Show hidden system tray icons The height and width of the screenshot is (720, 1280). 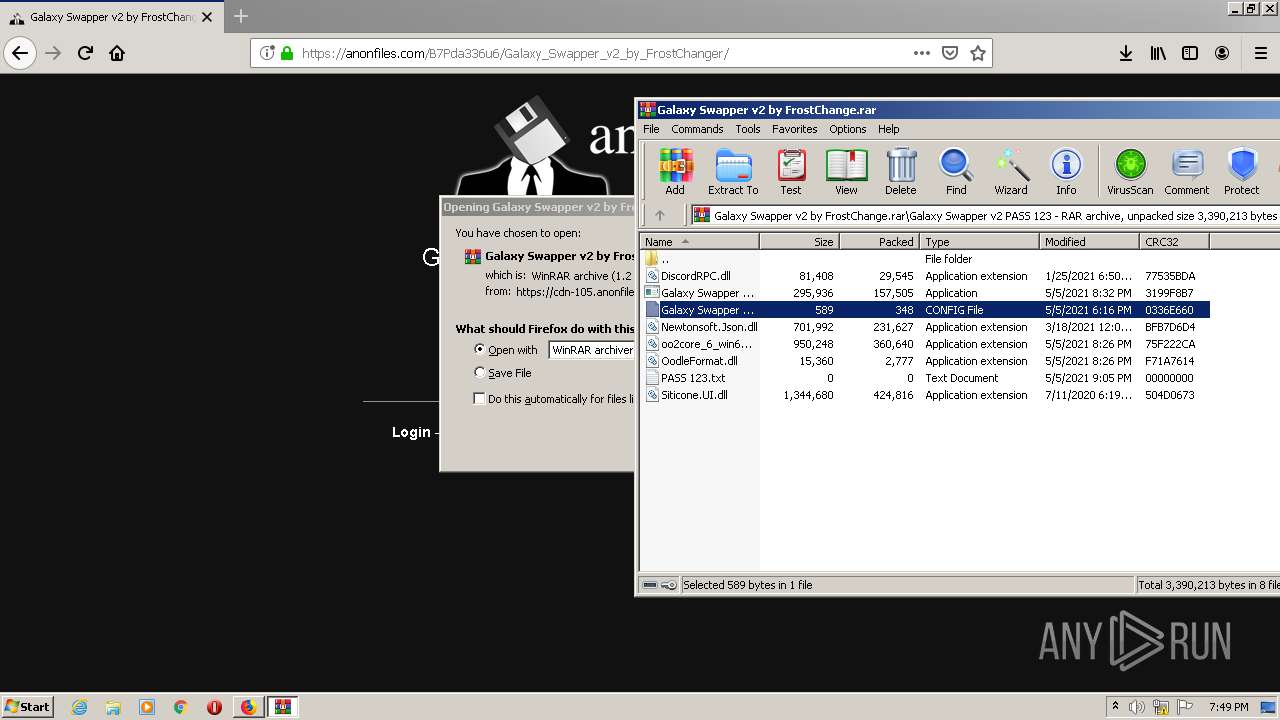click(1115, 707)
